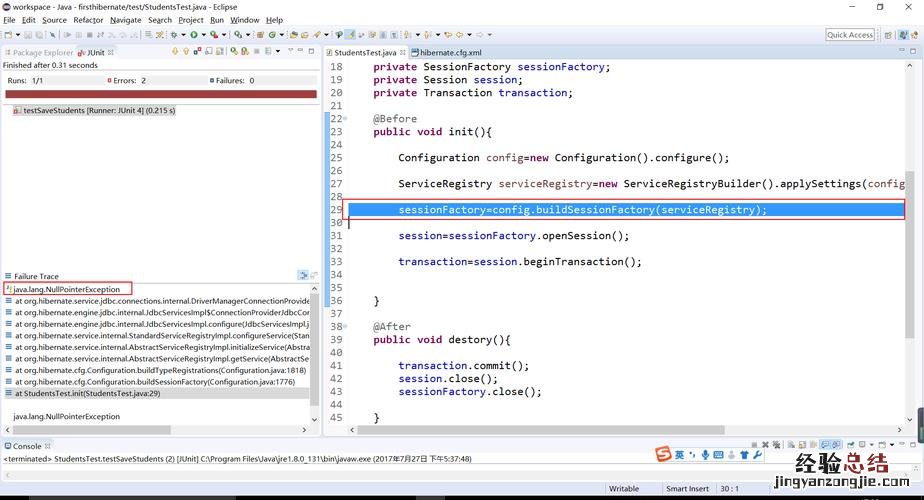Screen dimensions: 924x500
Task: Open the Refactor menu
Action: coord(88,20)
